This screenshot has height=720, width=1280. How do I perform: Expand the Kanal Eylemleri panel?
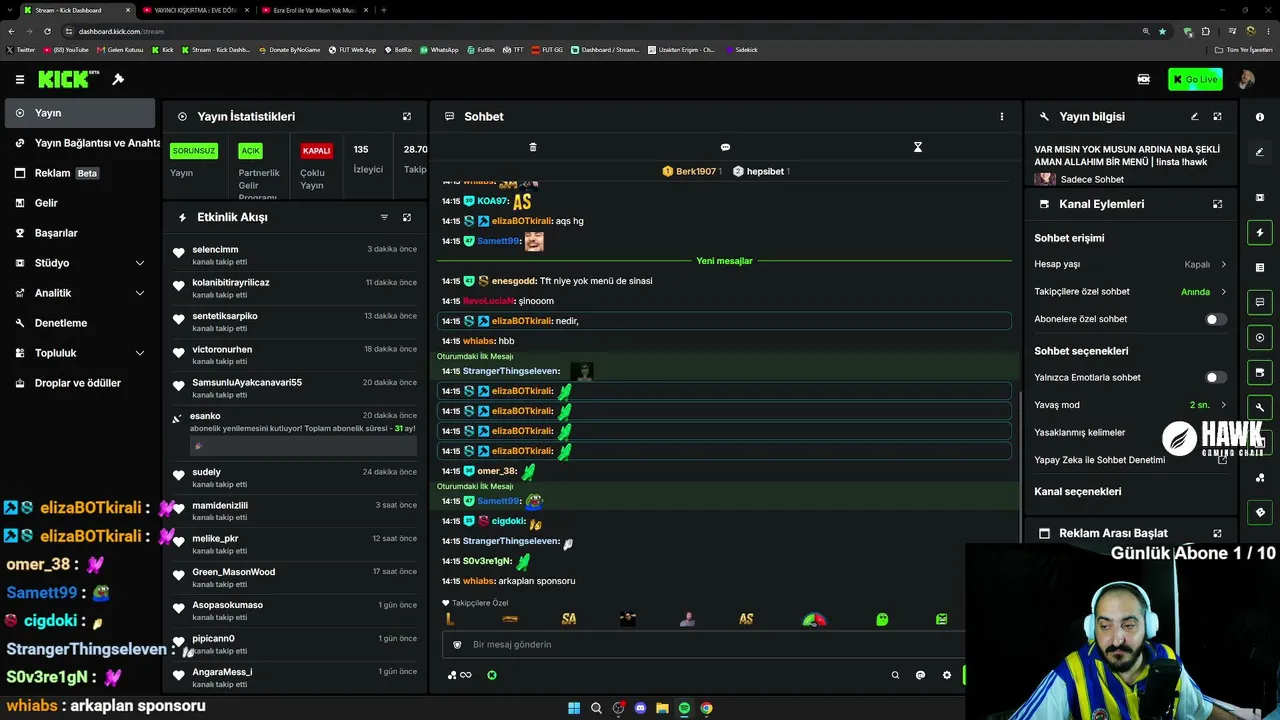(x=1217, y=204)
